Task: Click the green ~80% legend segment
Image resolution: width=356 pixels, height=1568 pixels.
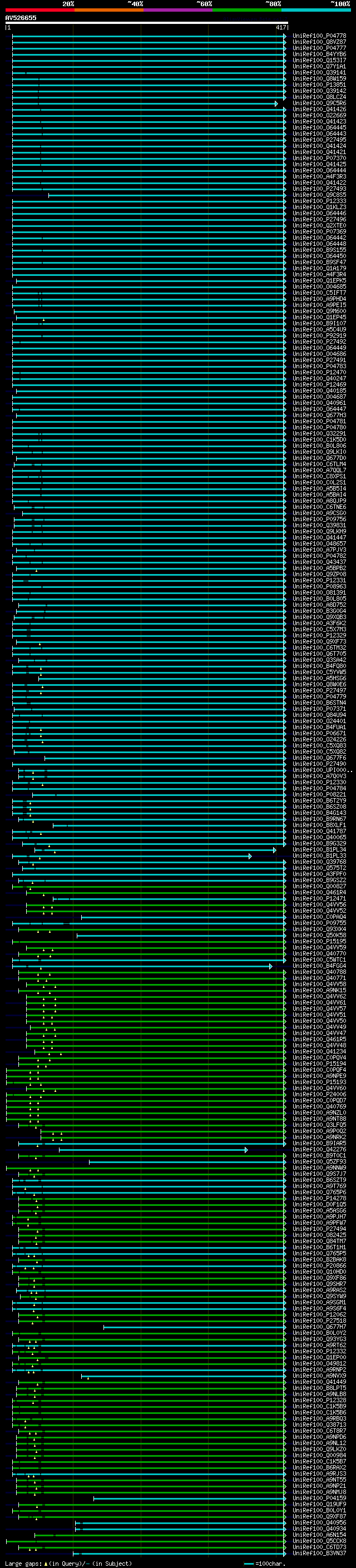Action: 247,10
